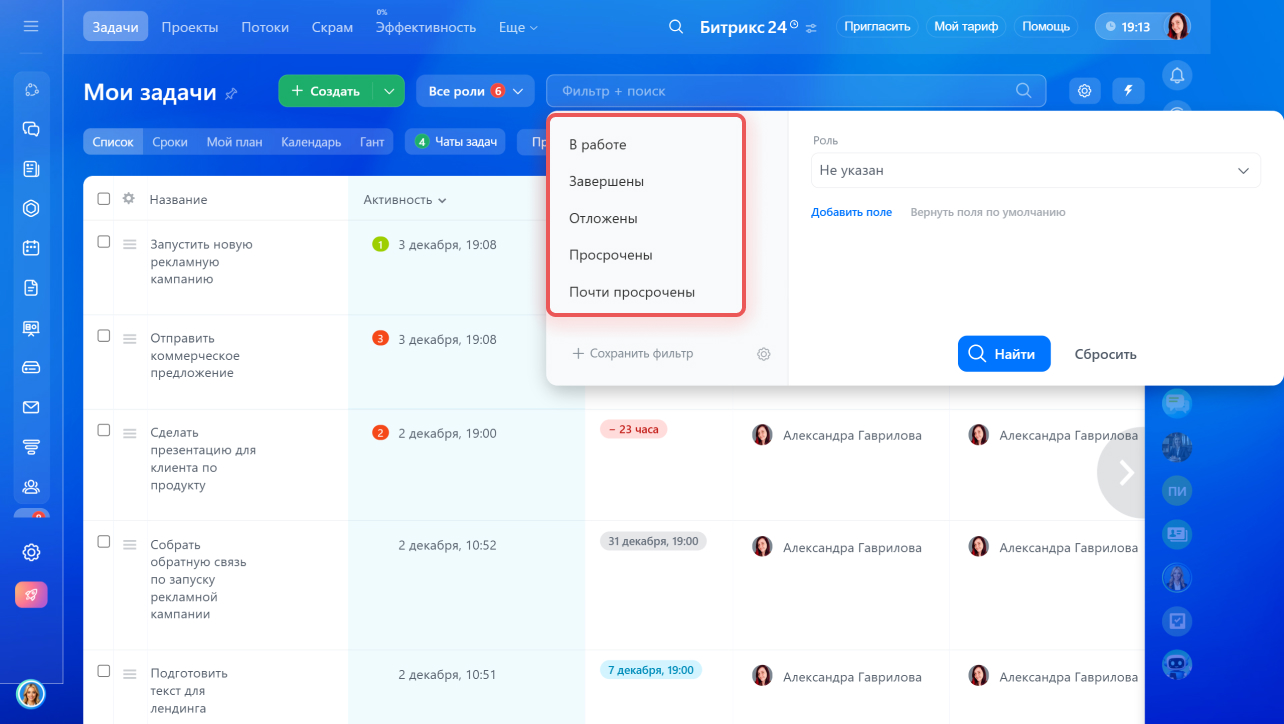The image size is (1284, 724).
Task: Click the notifications bell icon
Action: pos(1177,75)
